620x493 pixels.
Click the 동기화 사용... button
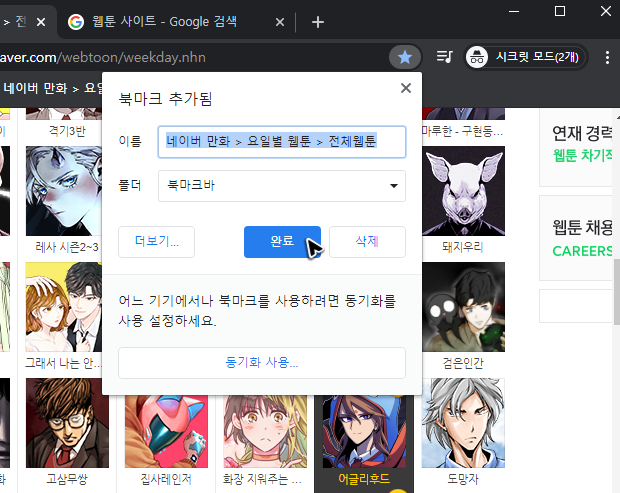(x=261, y=363)
